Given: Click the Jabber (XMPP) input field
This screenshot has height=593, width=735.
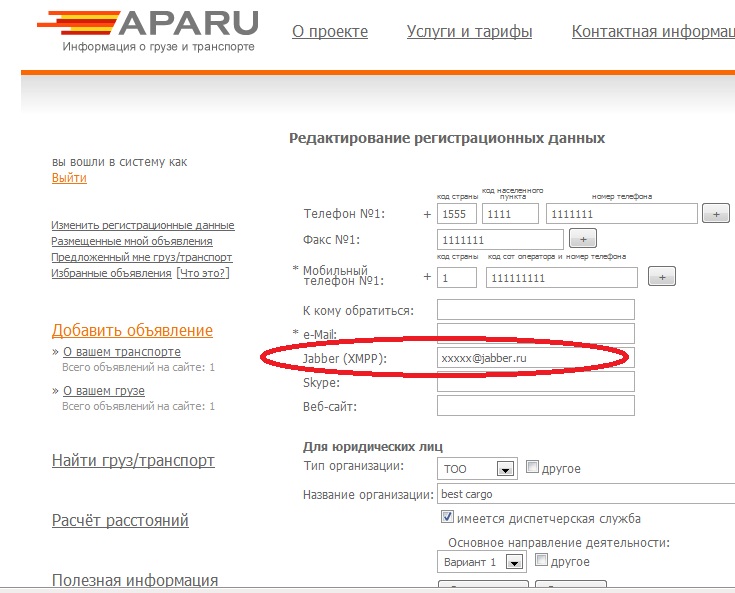Looking at the screenshot, I should (536, 358).
